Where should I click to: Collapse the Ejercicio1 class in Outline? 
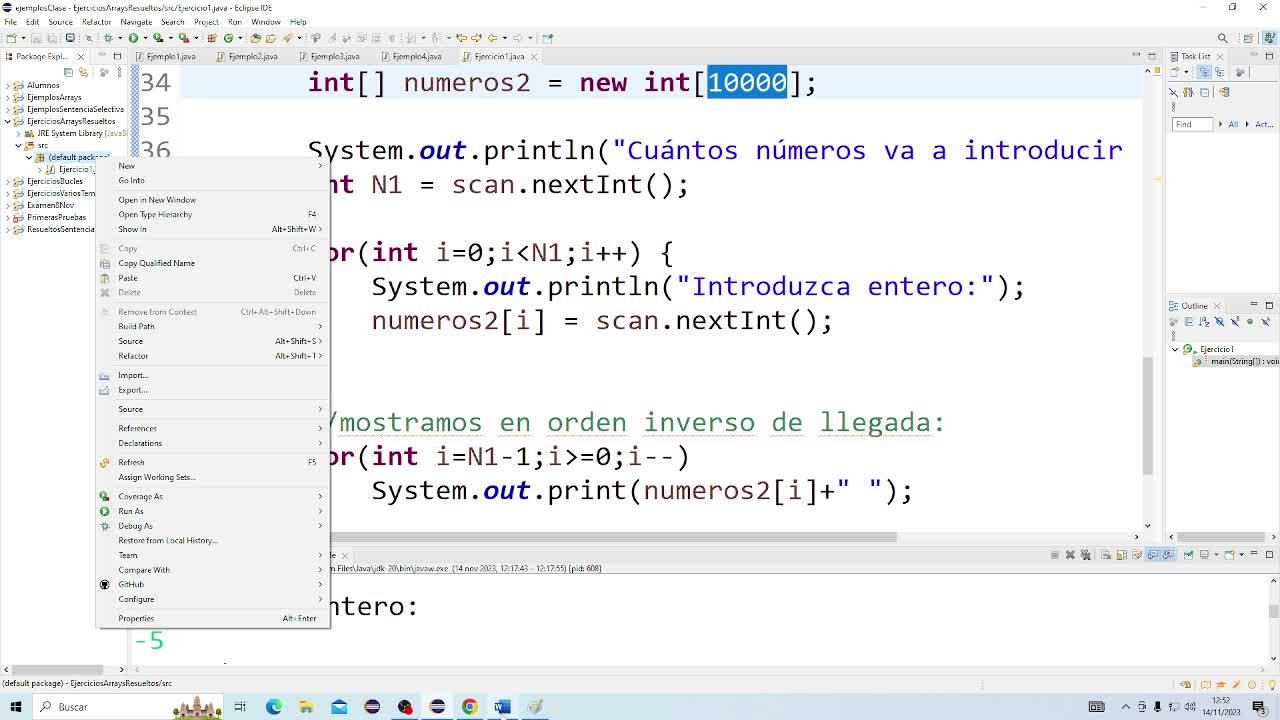[x=1176, y=350]
